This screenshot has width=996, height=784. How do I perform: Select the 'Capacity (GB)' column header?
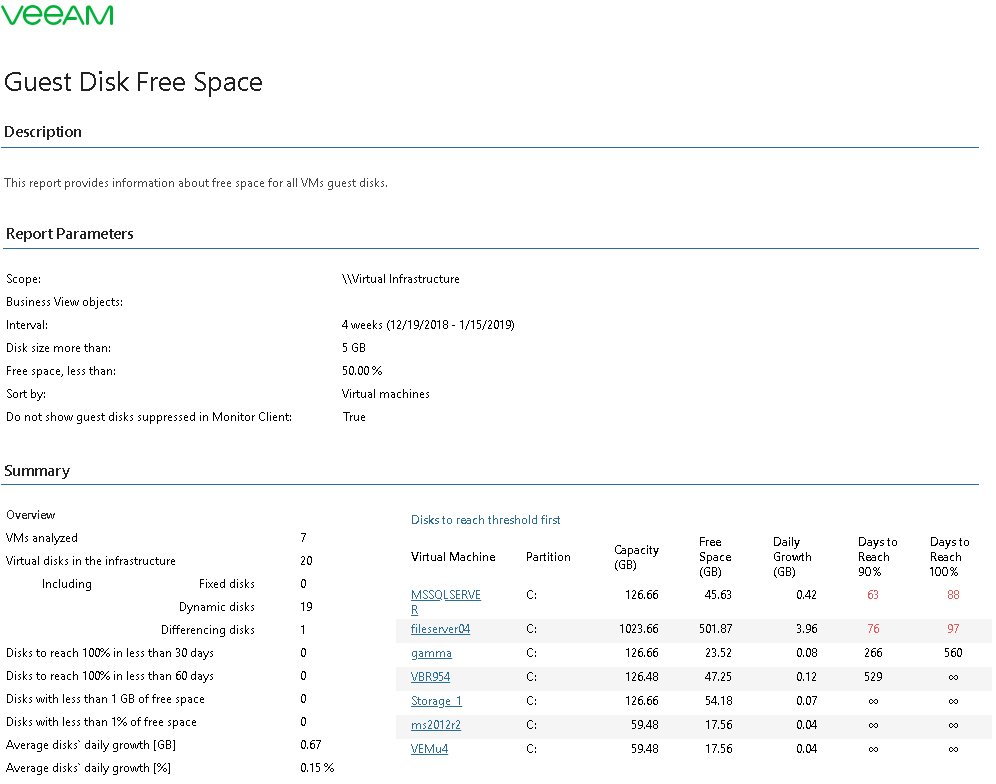click(x=636, y=557)
